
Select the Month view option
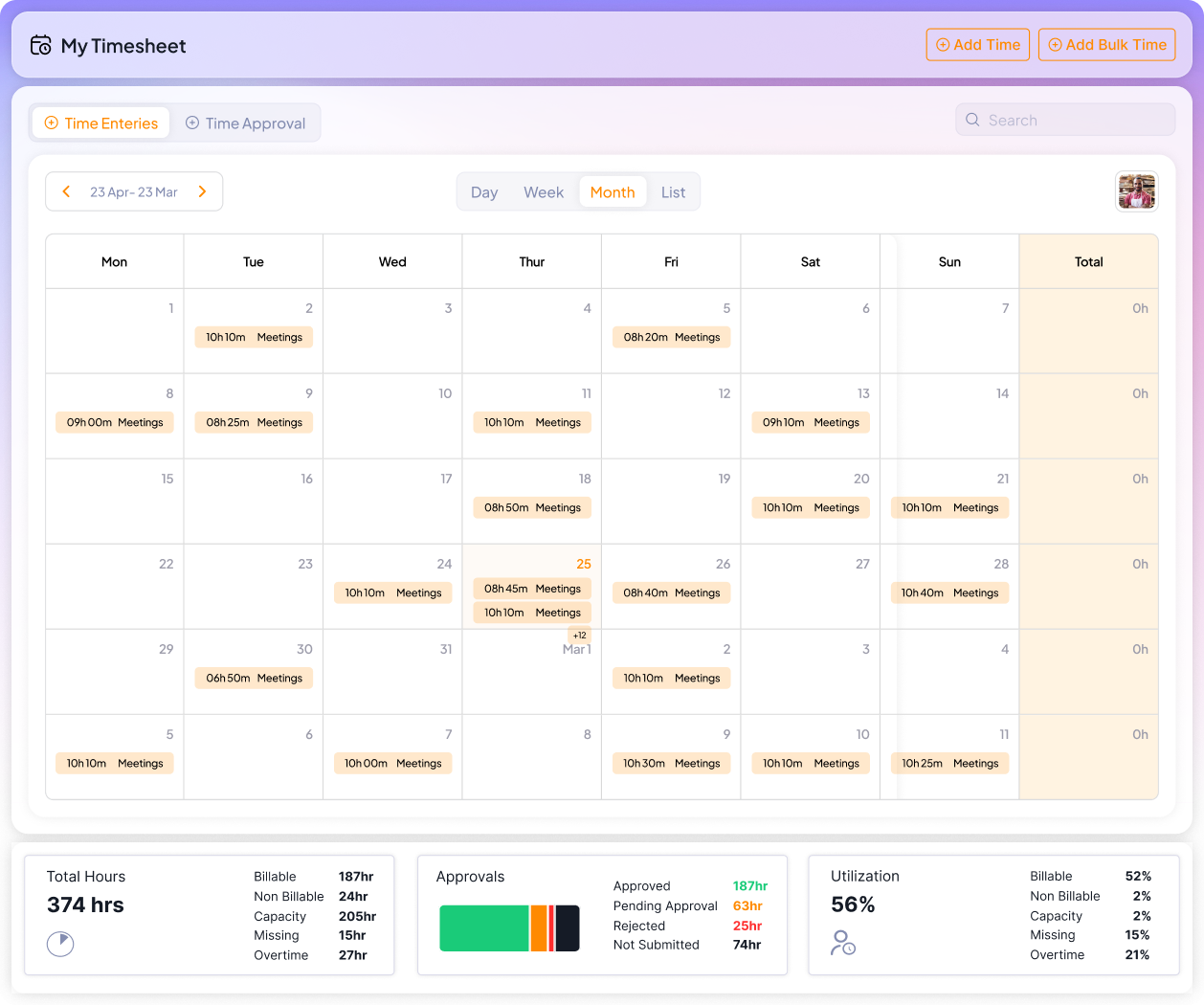(x=613, y=192)
